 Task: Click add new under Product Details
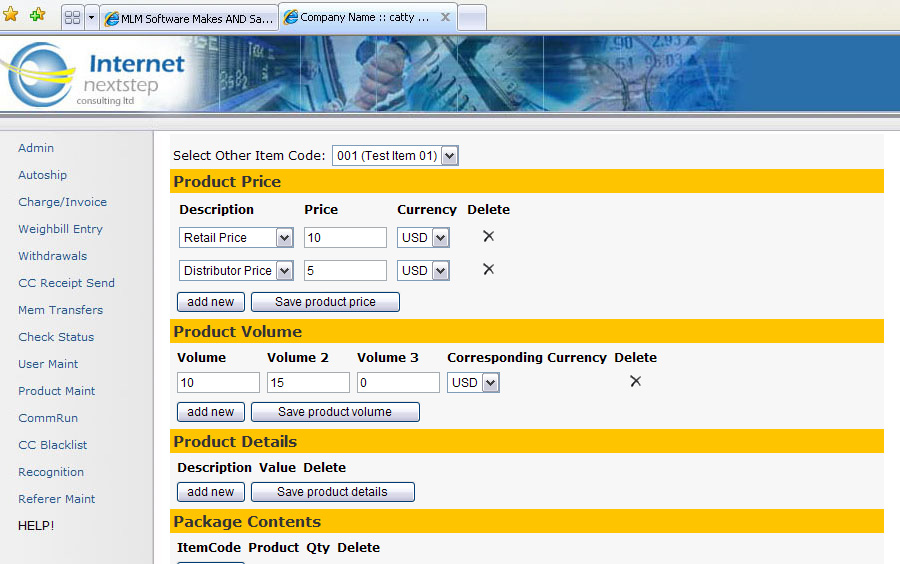pos(211,492)
